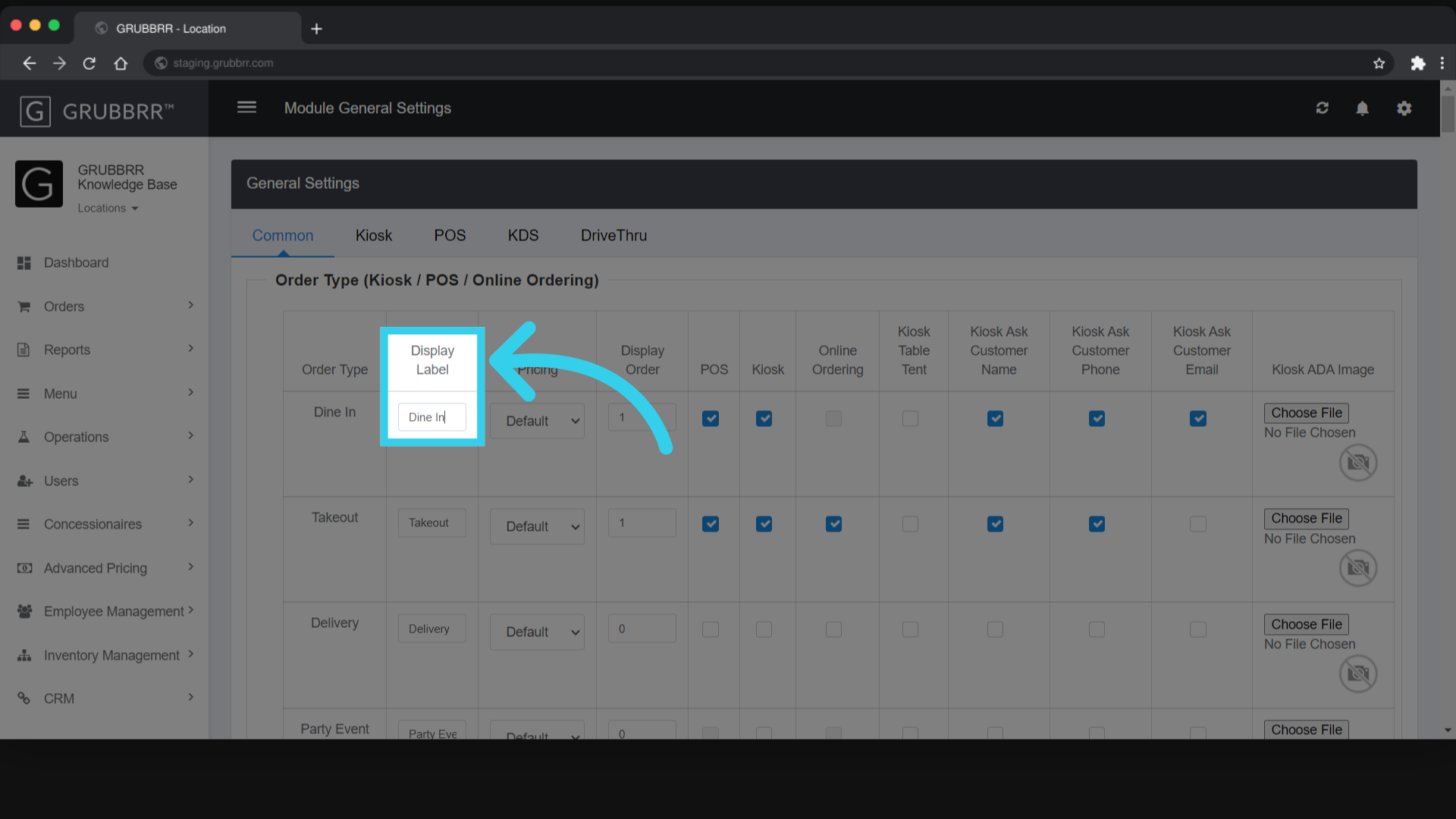1456x819 pixels.
Task: Click Takeout no-image placeholder icon
Action: [x=1357, y=568]
